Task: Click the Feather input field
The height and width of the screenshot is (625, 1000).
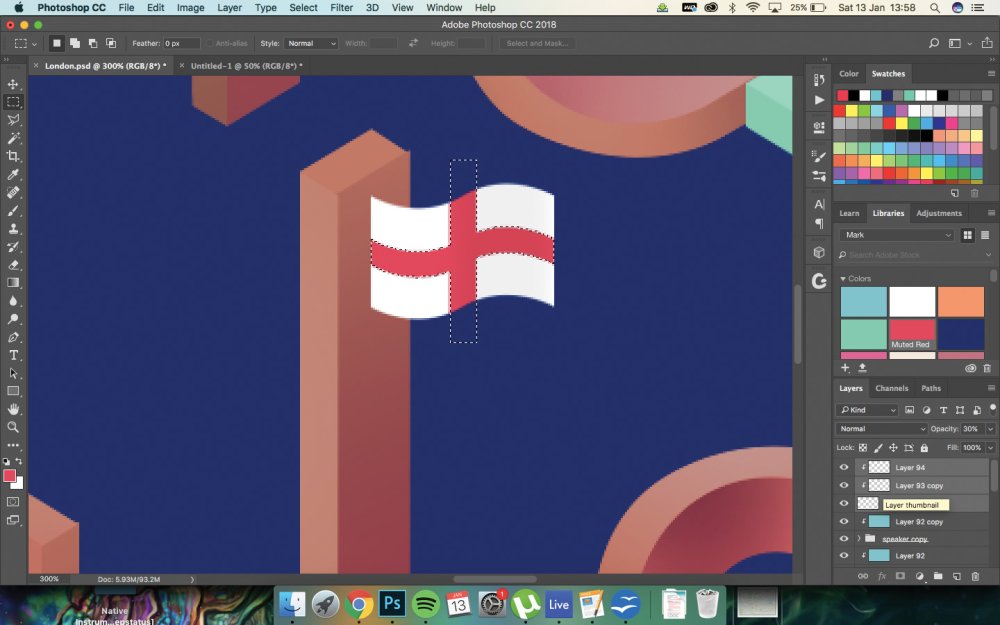Action: tap(182, 43)
